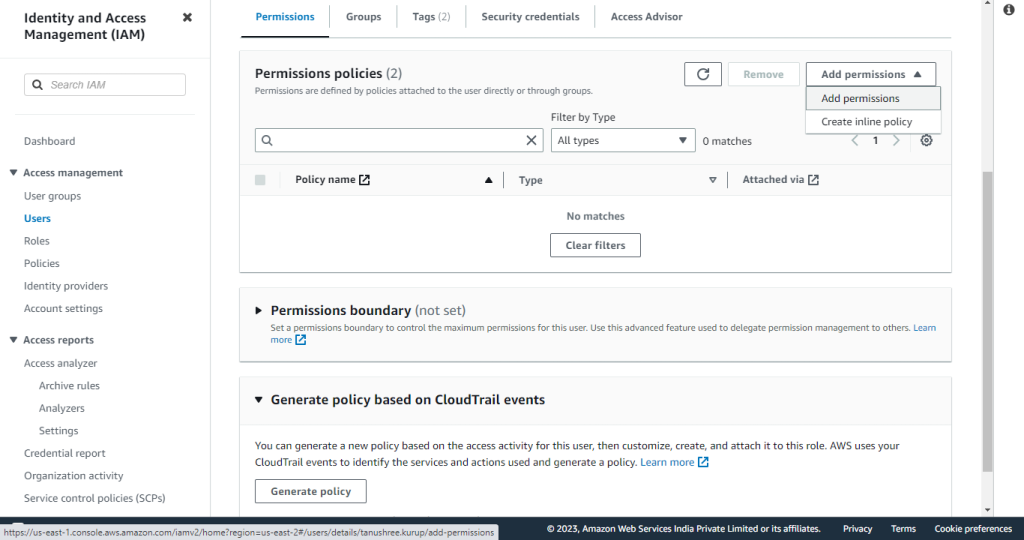
Task: Open Policy name external link icon
Action: click(x=364, y=180)
